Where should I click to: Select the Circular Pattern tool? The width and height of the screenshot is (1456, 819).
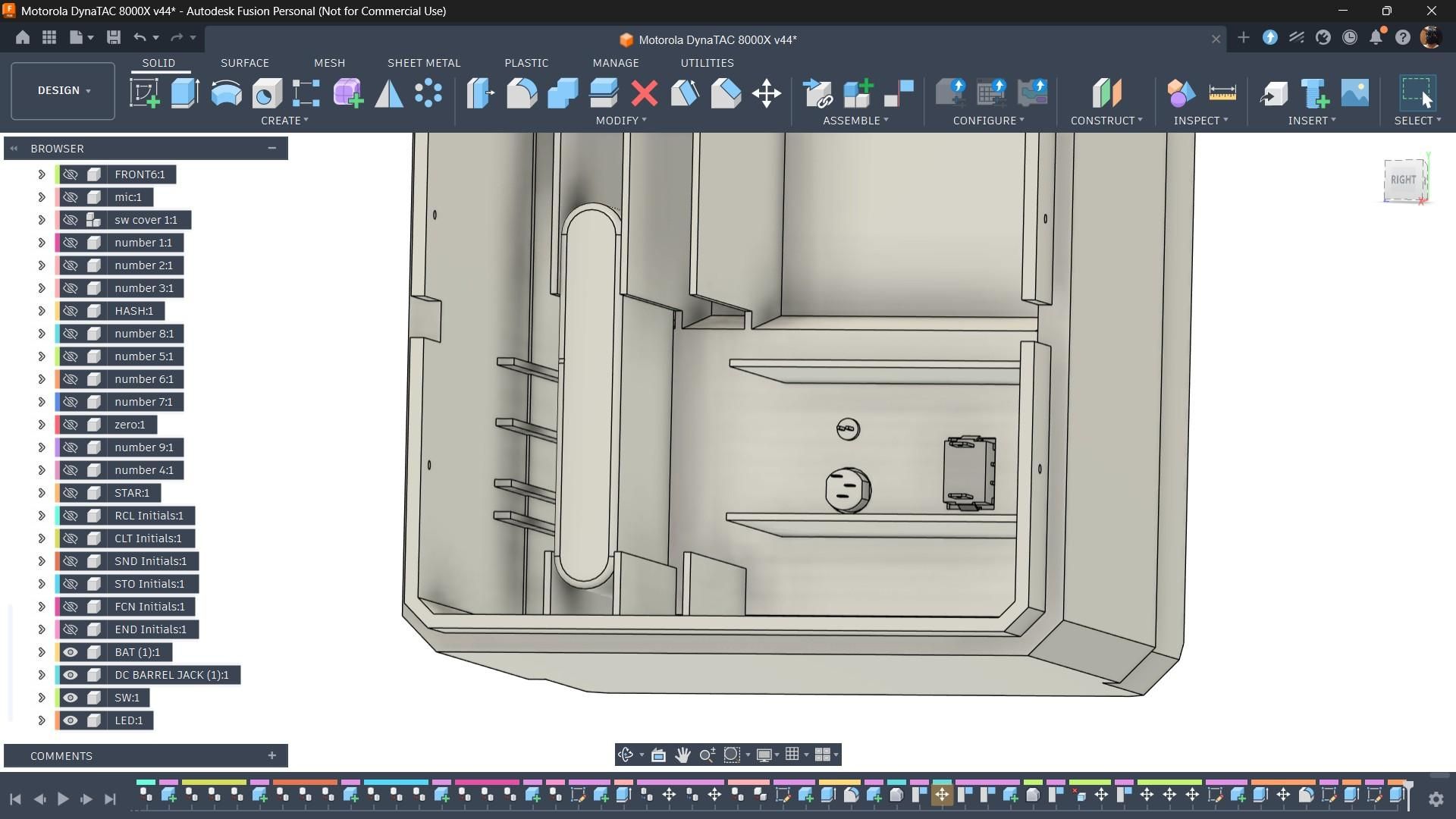click(428, 93)
